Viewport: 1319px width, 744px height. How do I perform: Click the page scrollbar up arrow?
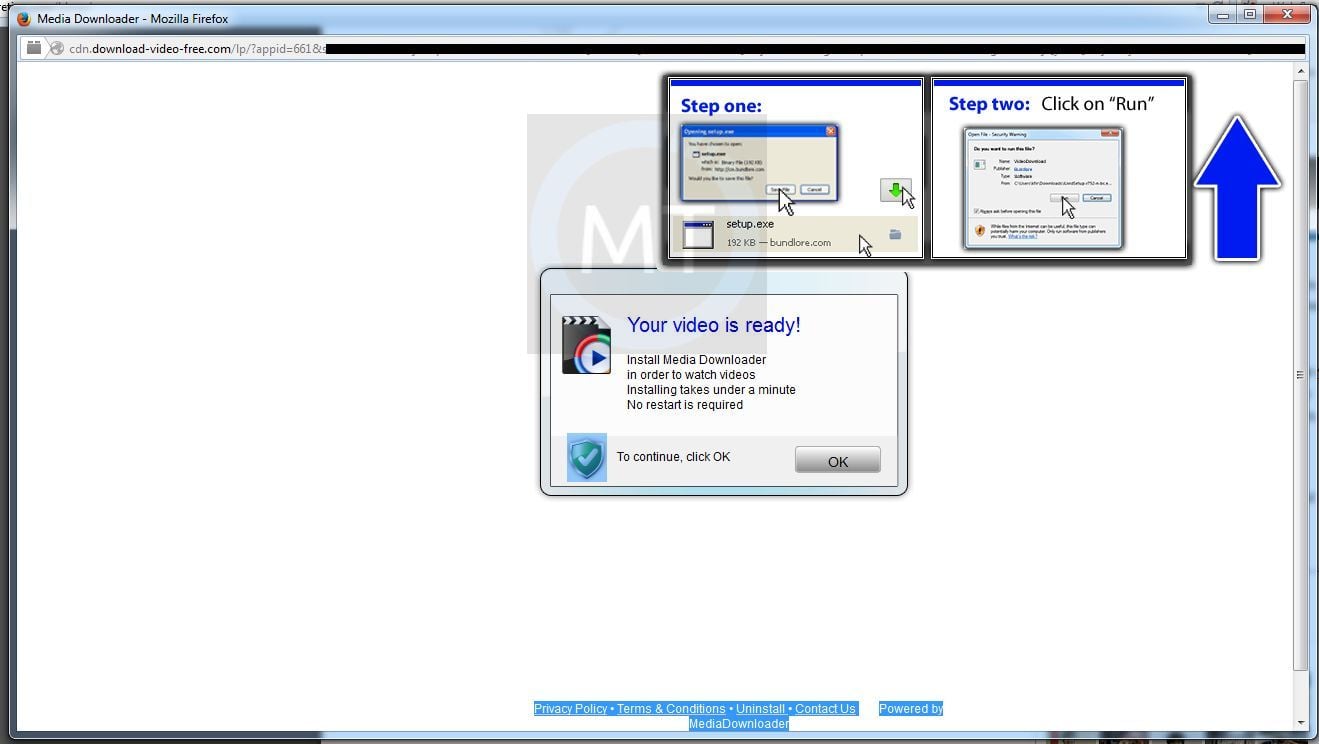[1300, 72]
